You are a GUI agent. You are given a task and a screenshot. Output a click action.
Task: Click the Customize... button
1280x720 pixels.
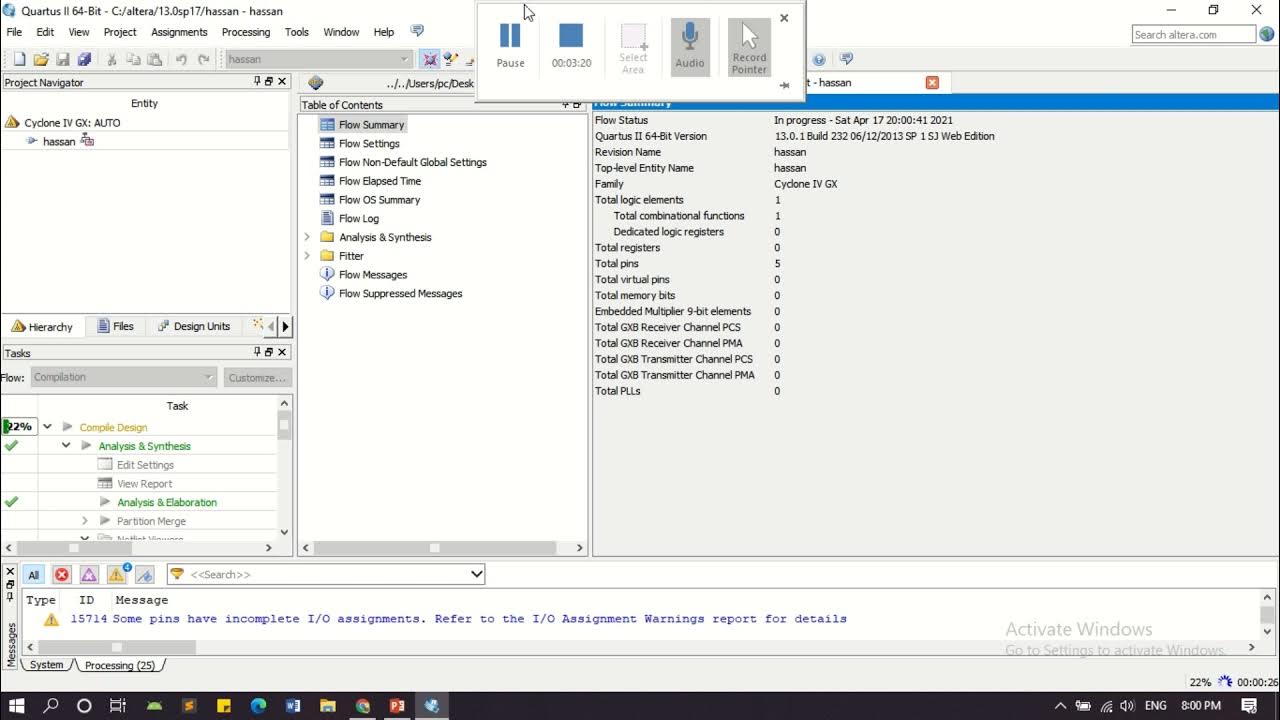tap(257, 377)
